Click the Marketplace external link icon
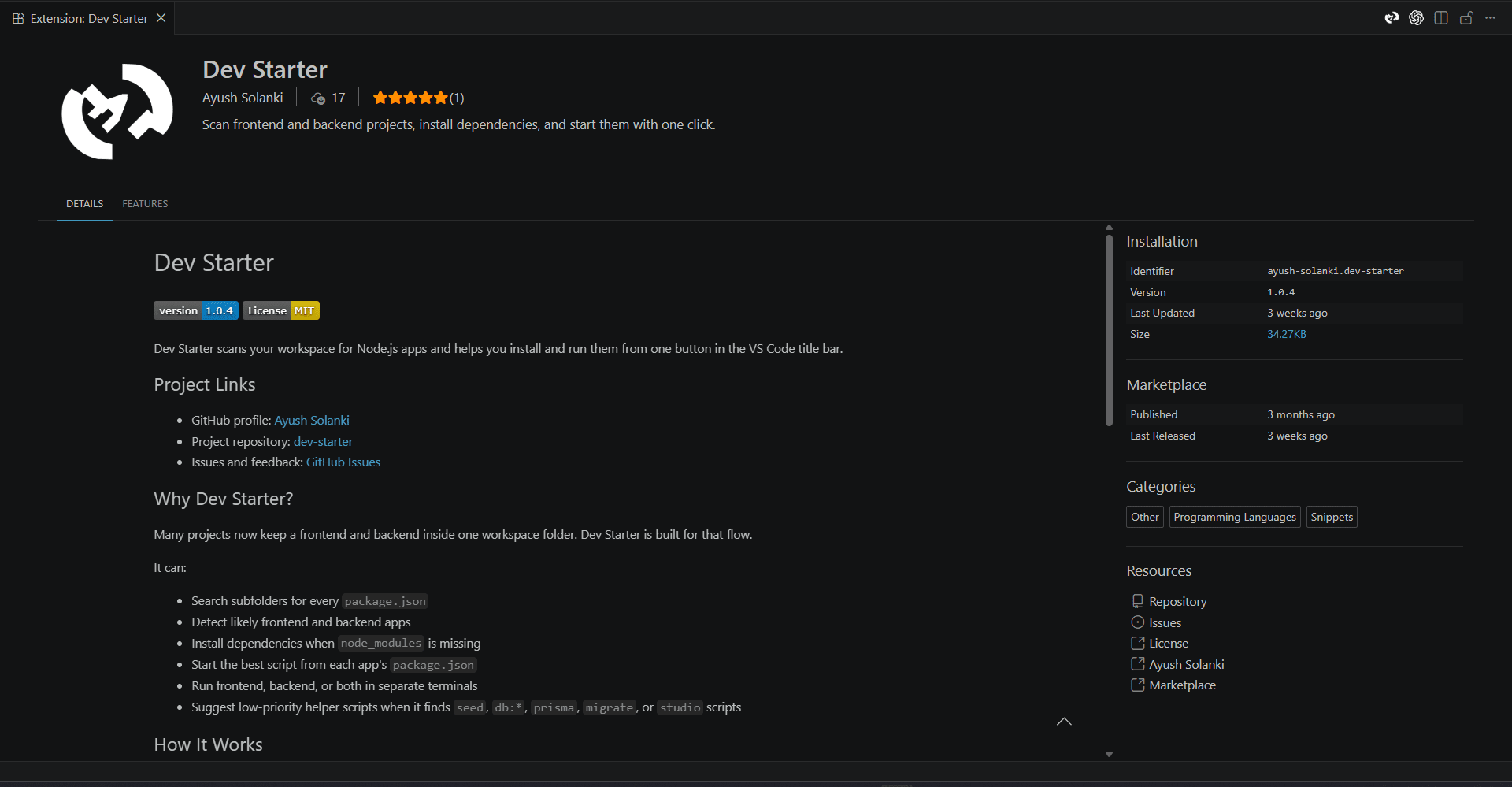1512x787 pixels. [x=1137, y=685]
